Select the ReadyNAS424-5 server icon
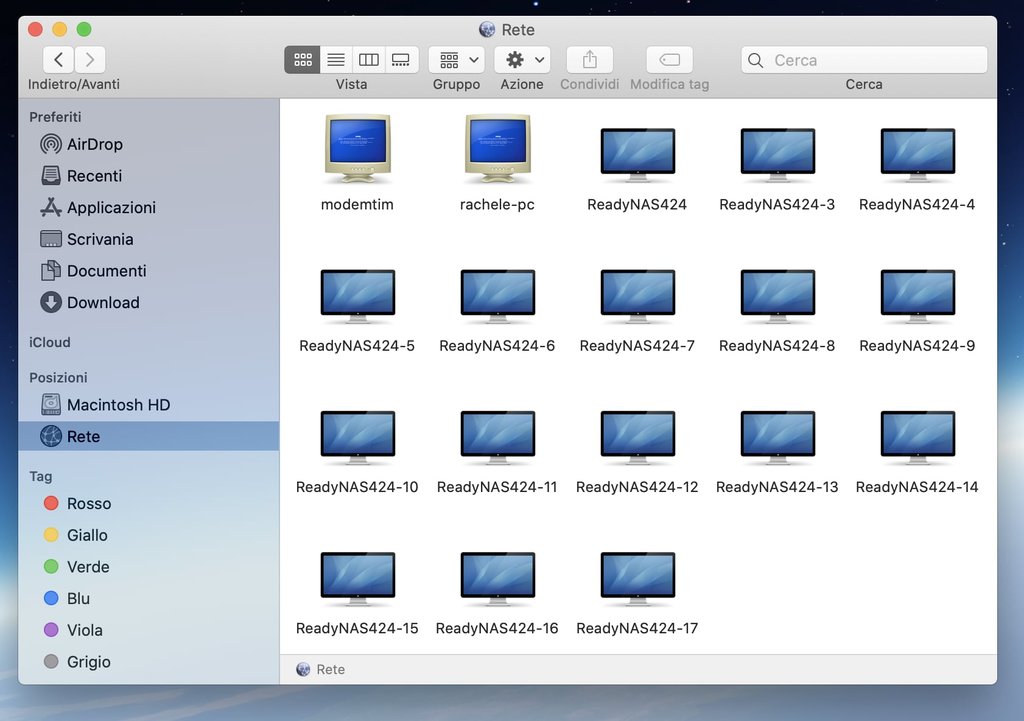The width and height of the screenshot is (1024, 721). [x=357, y=296]
